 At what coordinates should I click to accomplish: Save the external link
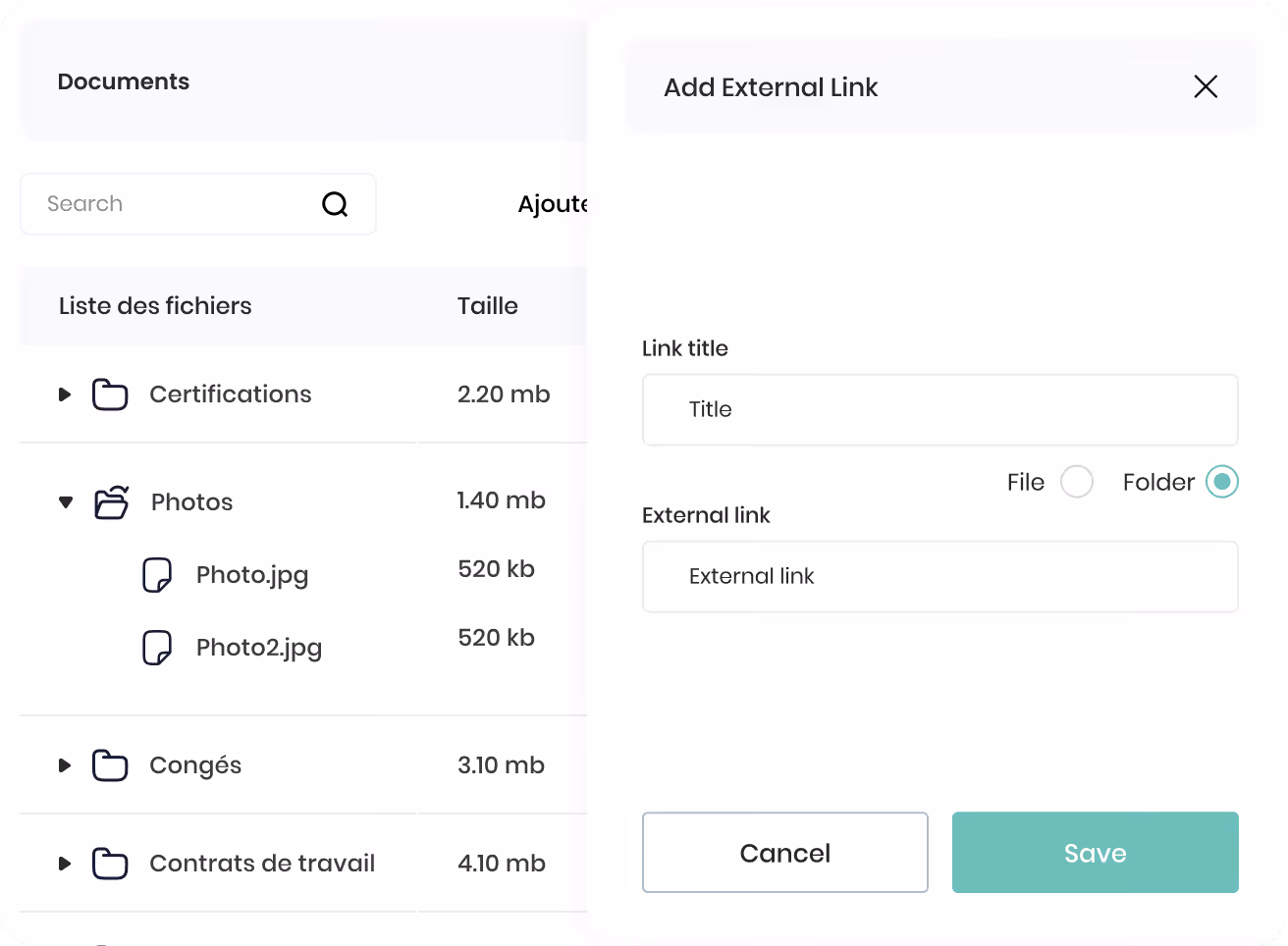pyautogui.click(x=1096, y=853)
